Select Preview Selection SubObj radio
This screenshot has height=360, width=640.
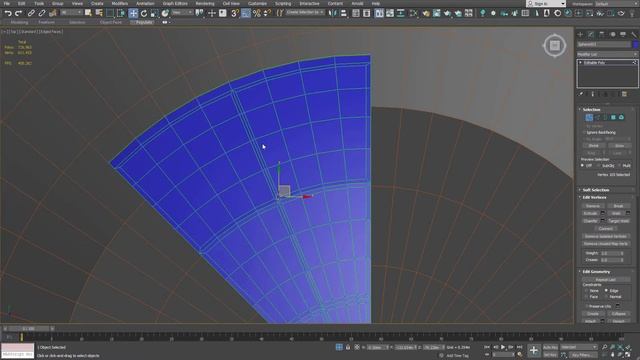coord(599,166)
